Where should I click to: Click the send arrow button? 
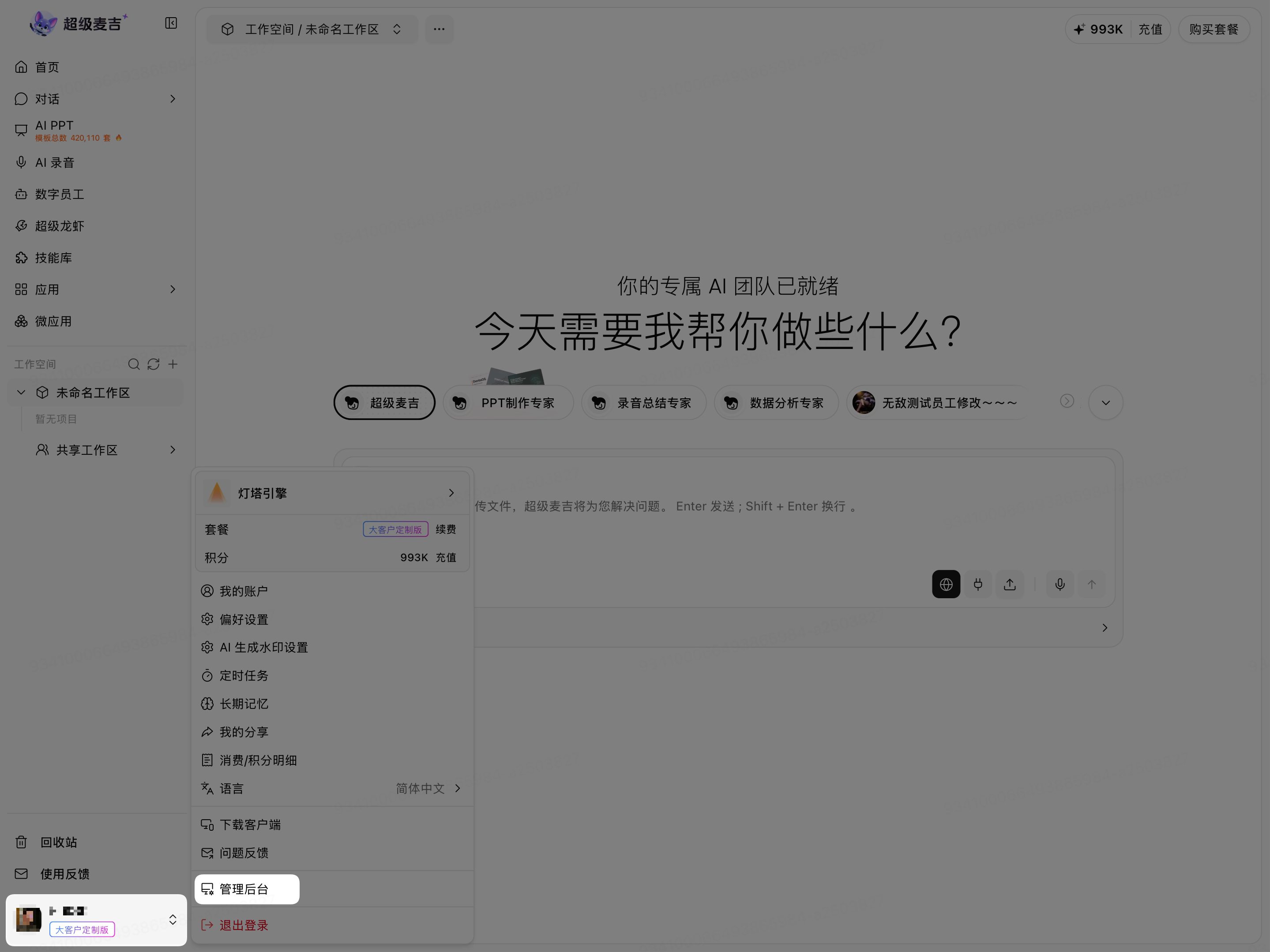pyautogui.click(x=1091, y=584)
